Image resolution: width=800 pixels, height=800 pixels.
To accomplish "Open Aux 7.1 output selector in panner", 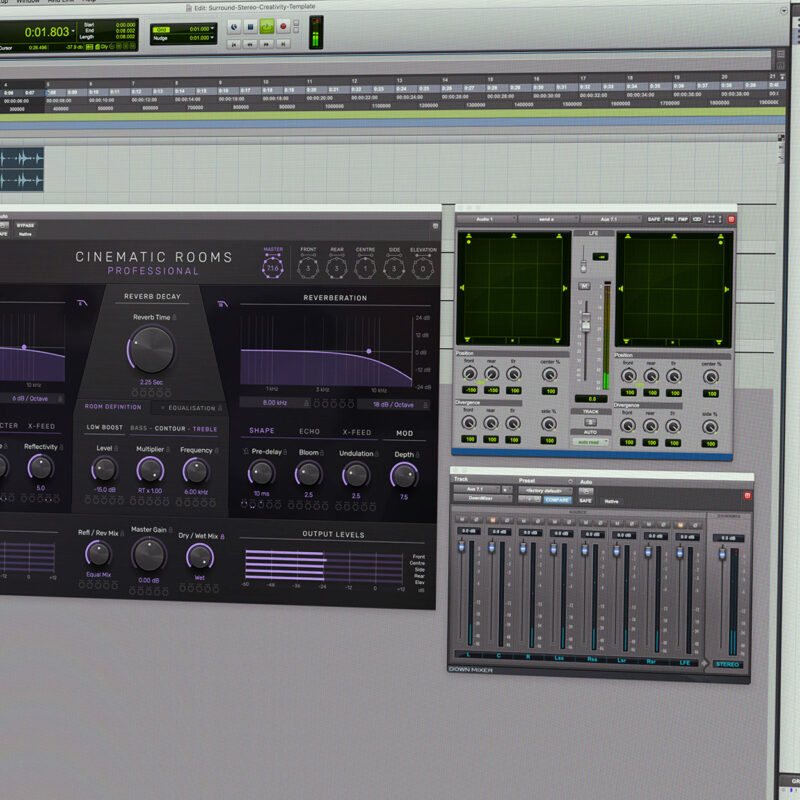I will click(611, 219).
